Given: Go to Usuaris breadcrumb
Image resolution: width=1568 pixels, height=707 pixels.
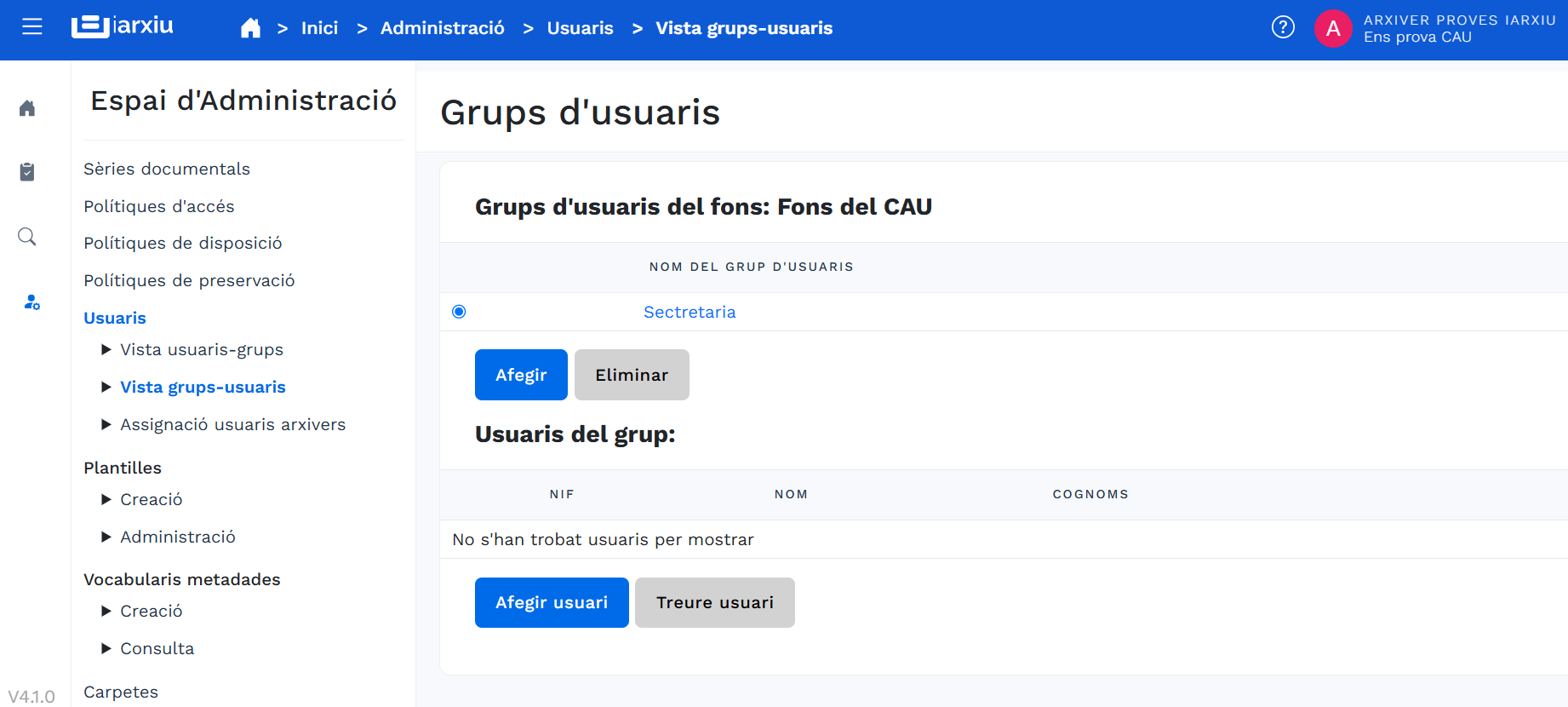Looking at the screenshot, I should 581,28.
